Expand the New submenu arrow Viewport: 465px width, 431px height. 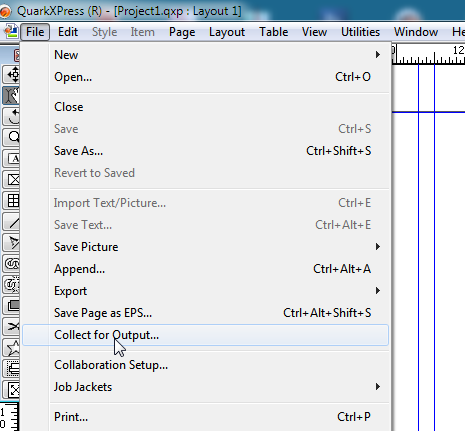378,55
